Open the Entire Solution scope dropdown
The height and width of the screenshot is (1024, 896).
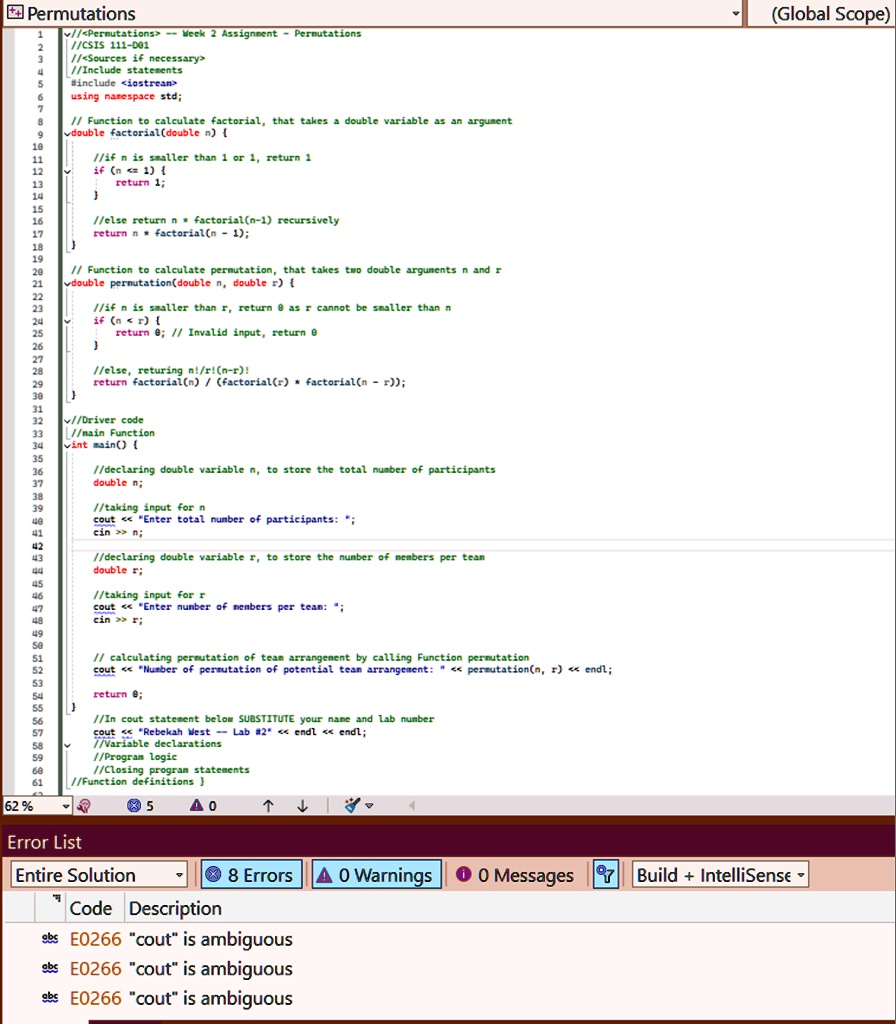(98, 875)
